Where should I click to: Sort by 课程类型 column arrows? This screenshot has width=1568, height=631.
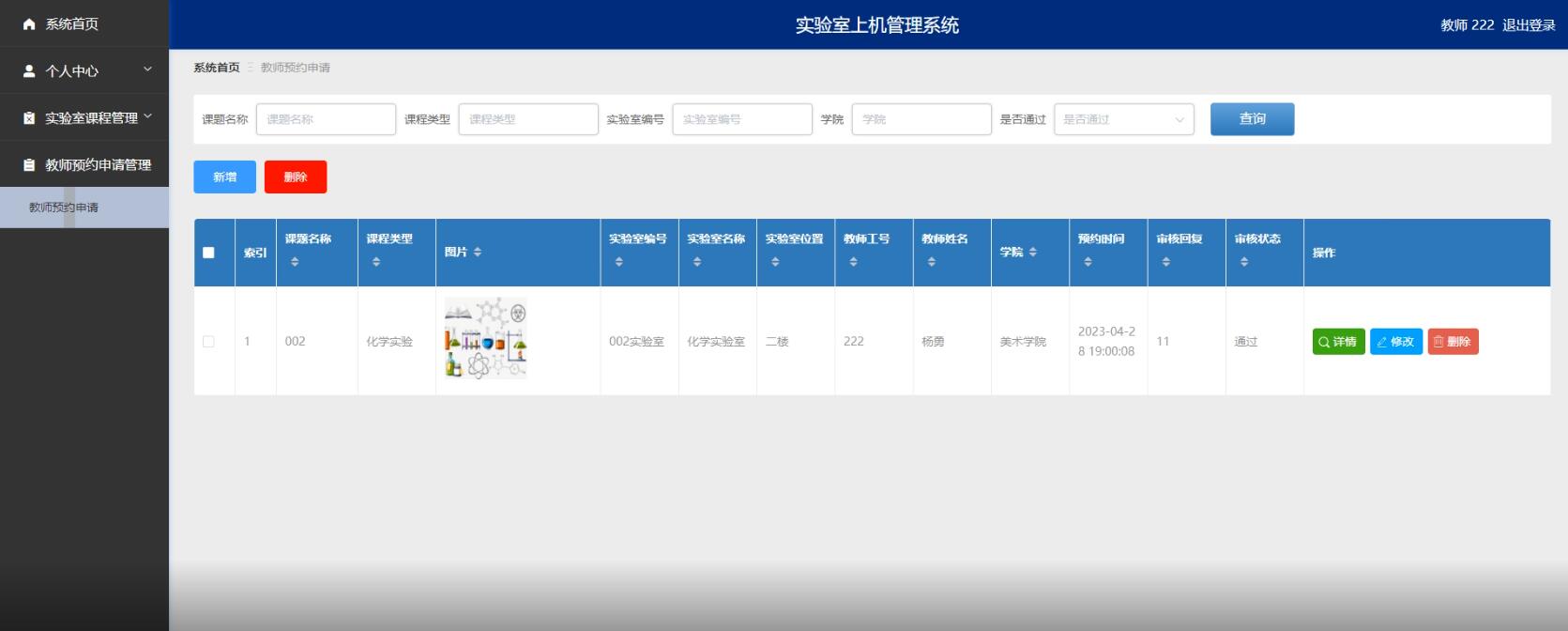point(376,262)
